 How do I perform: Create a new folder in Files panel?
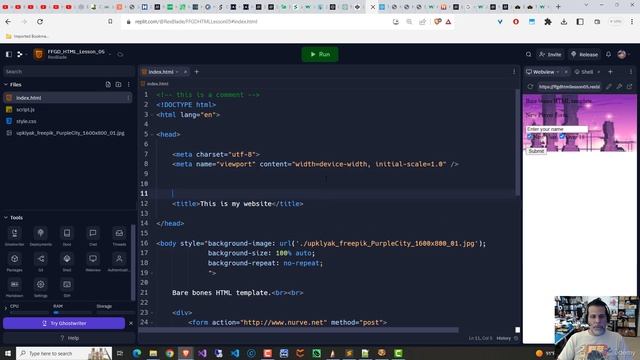click(118, 84)
